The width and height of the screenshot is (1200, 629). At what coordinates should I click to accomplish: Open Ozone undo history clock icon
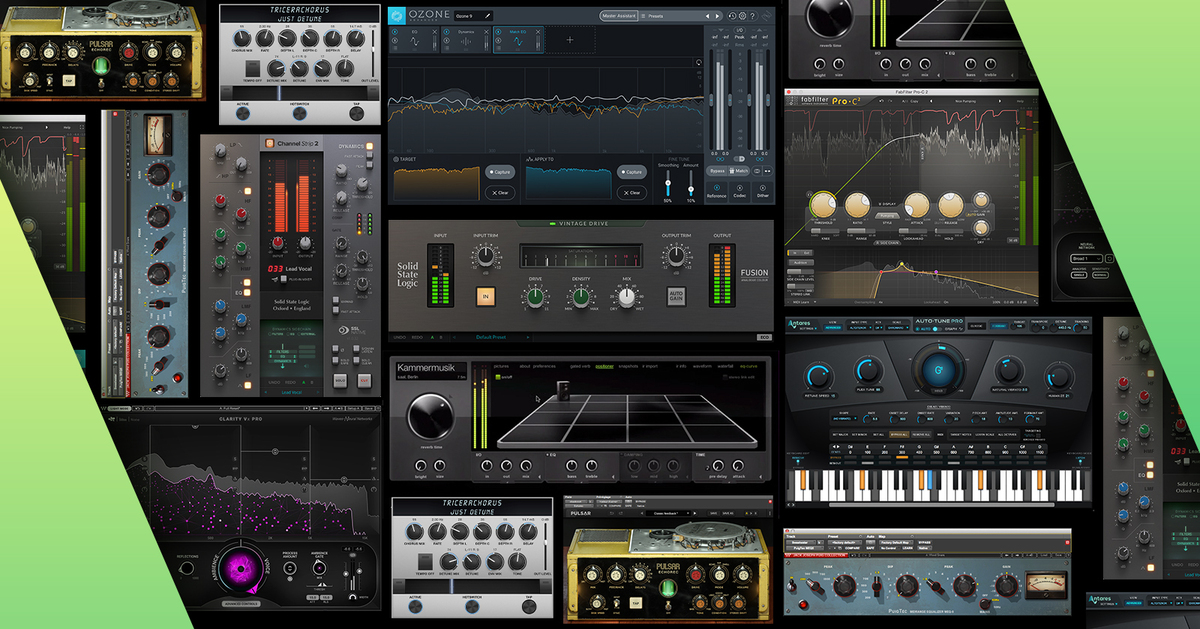click(732, 16)
